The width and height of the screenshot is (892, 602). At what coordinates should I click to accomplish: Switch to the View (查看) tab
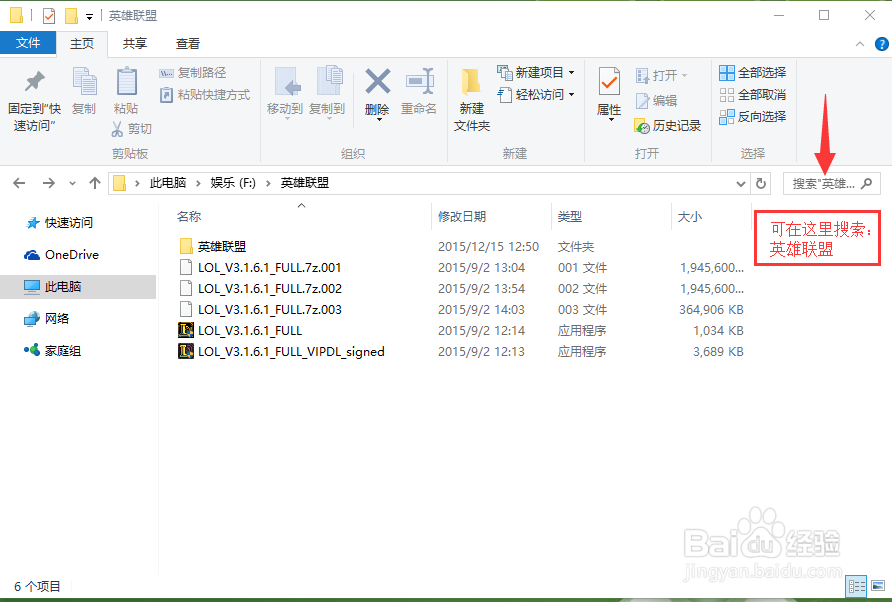(188, 44)
